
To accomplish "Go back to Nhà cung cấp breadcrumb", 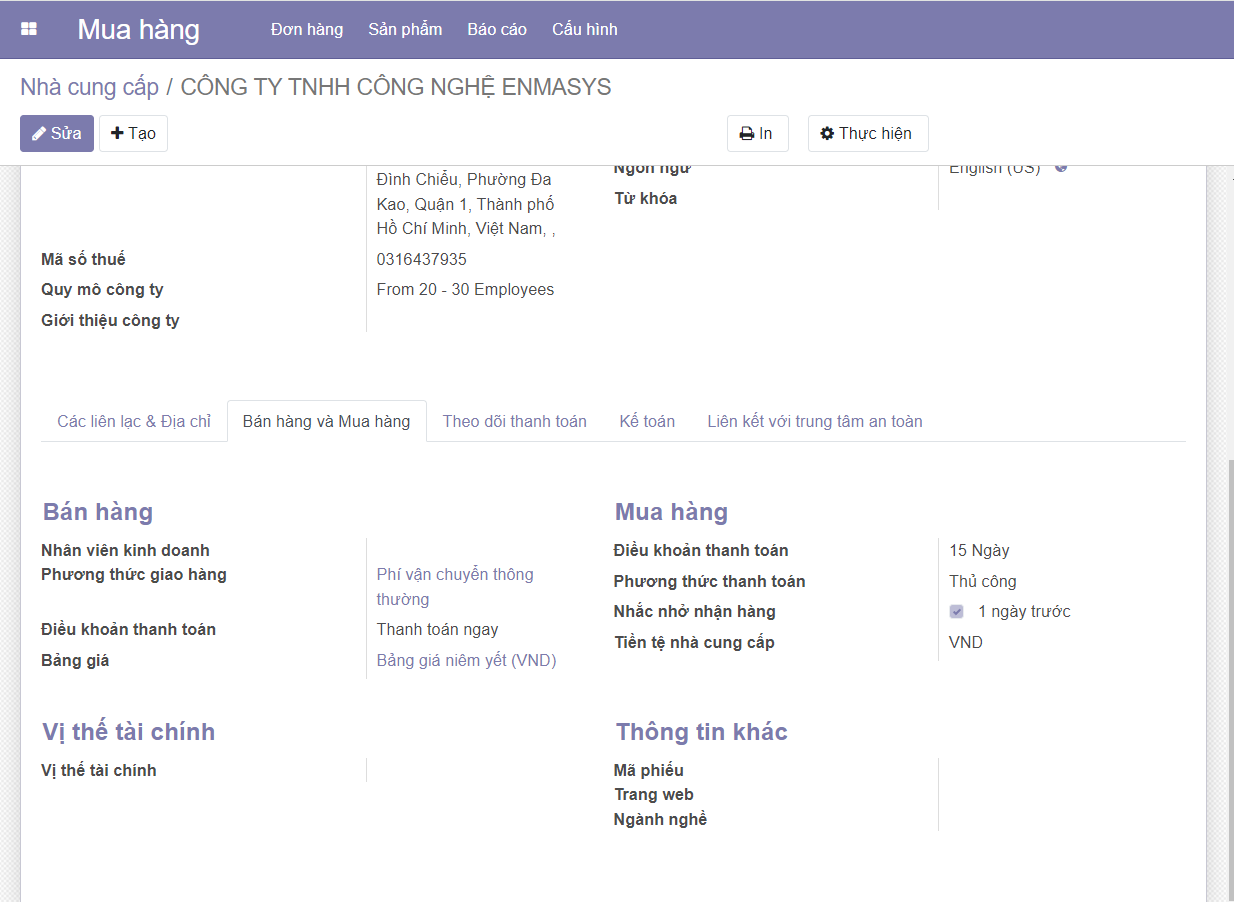I will (x=89, y=87).
